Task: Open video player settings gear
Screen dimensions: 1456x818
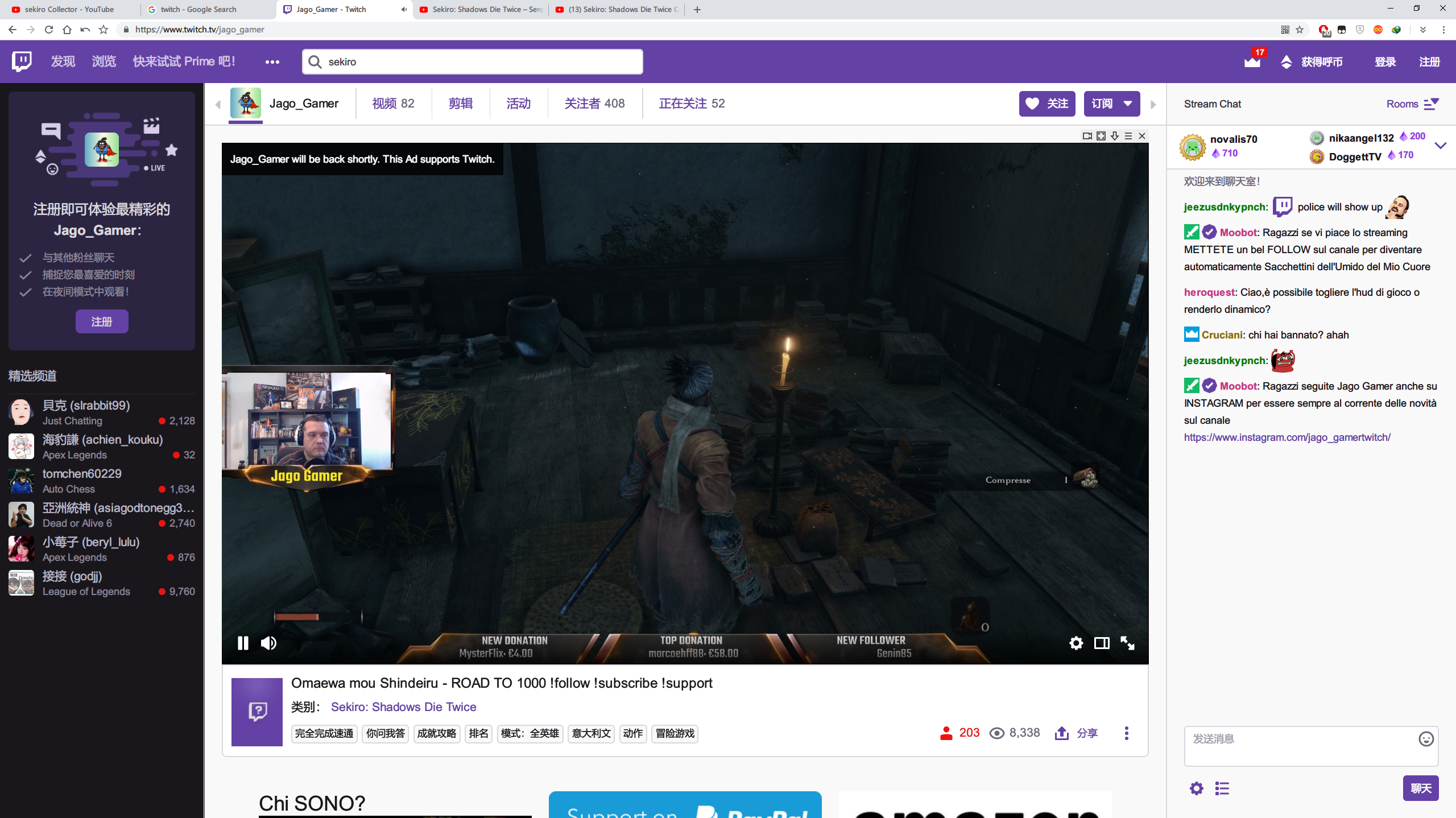Action: 1076,643
